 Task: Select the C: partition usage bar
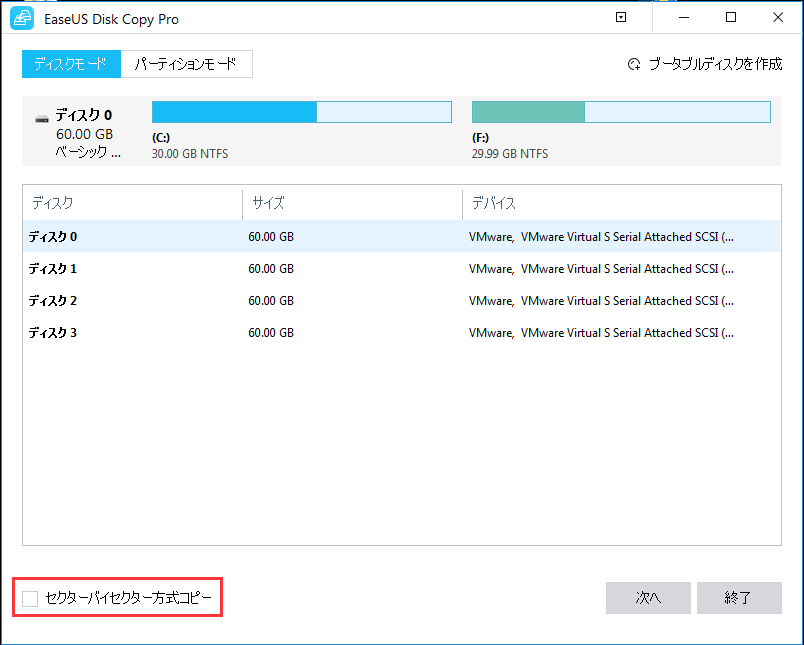pos(301,111)
